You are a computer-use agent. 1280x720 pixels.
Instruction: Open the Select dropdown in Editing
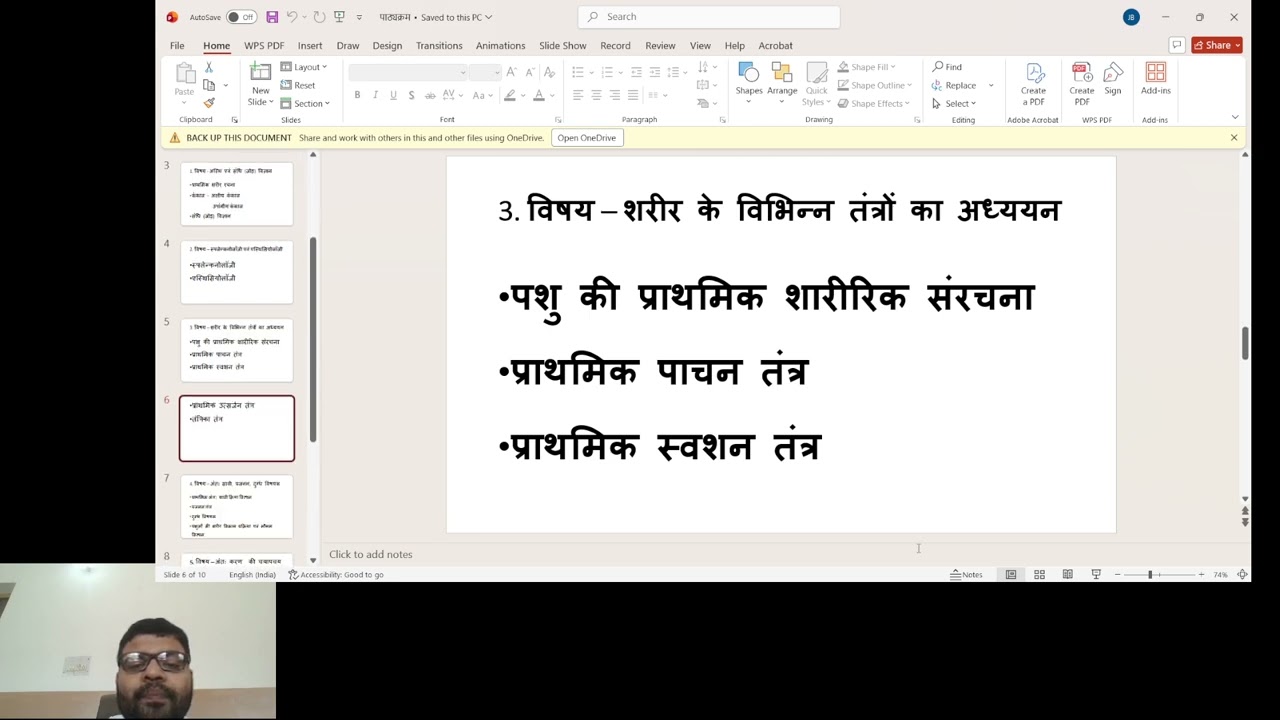coord(954,103)
